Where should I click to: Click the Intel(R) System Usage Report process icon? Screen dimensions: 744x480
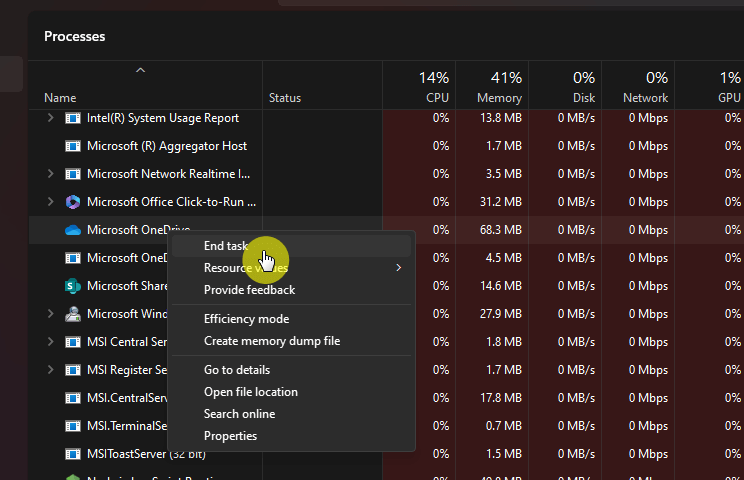tap(73, 118)
